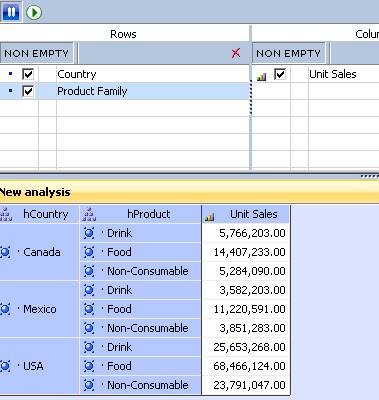Screen dimensions: 379x400
Task: Click the Unit Sales measure chart icon
Action: (262, 77)
